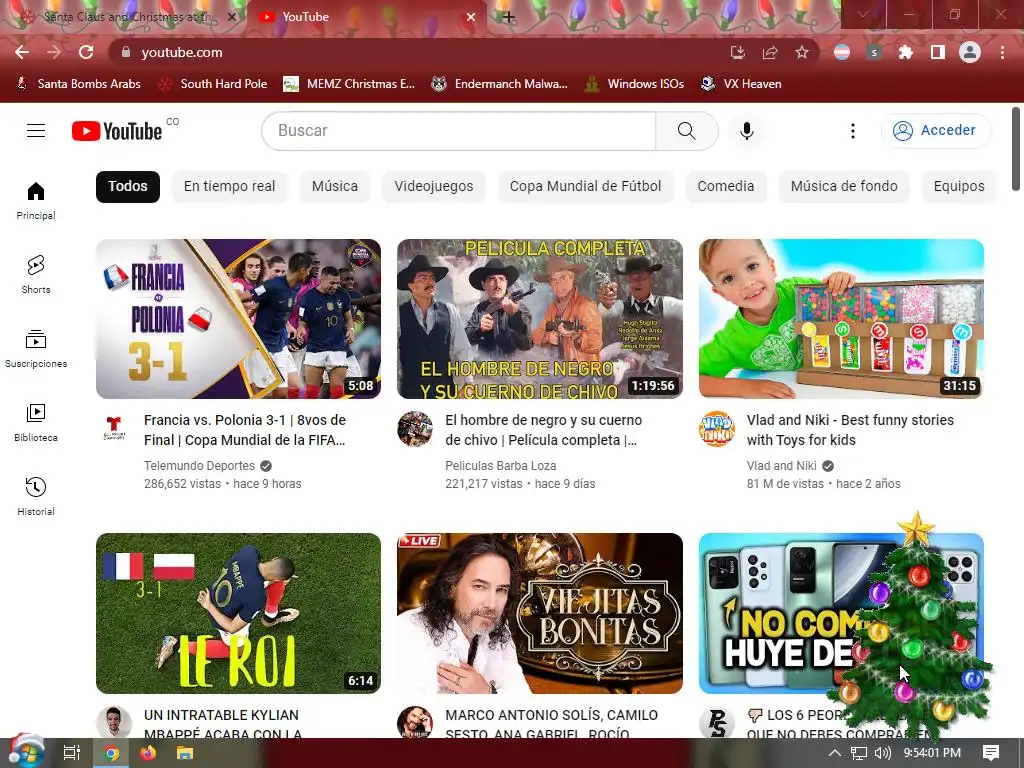1024x768 pixels.
Task: Open the YouTube hamburger guide menu
Action: click(x=36, y=131)
